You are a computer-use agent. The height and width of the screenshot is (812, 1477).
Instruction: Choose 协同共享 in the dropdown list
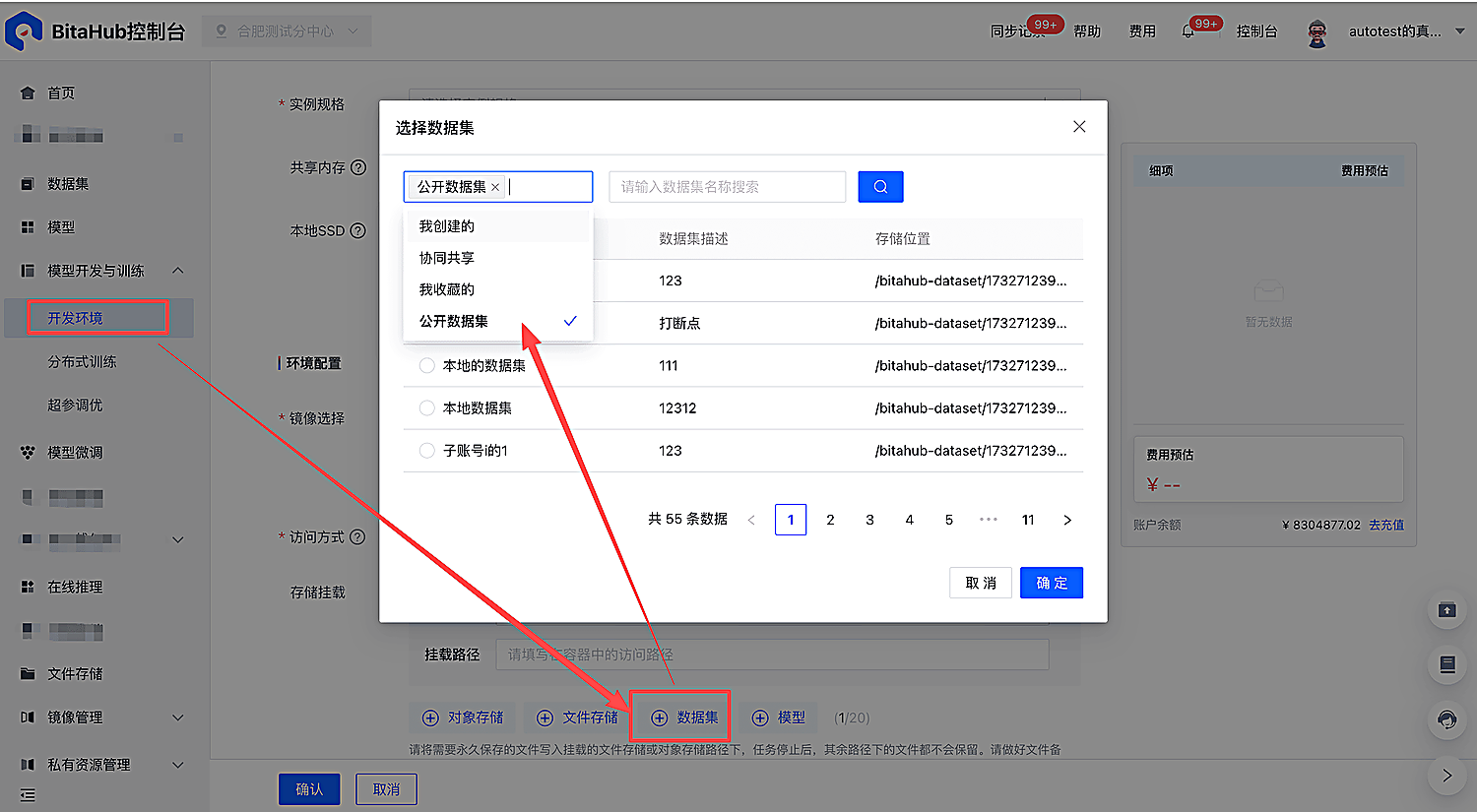498,258
